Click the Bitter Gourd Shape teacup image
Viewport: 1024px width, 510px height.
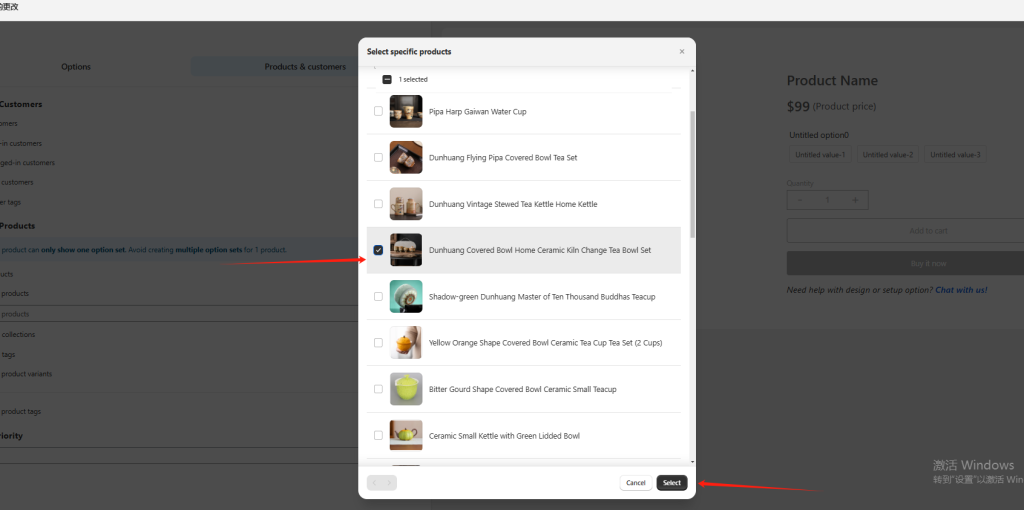pos(406,389)
